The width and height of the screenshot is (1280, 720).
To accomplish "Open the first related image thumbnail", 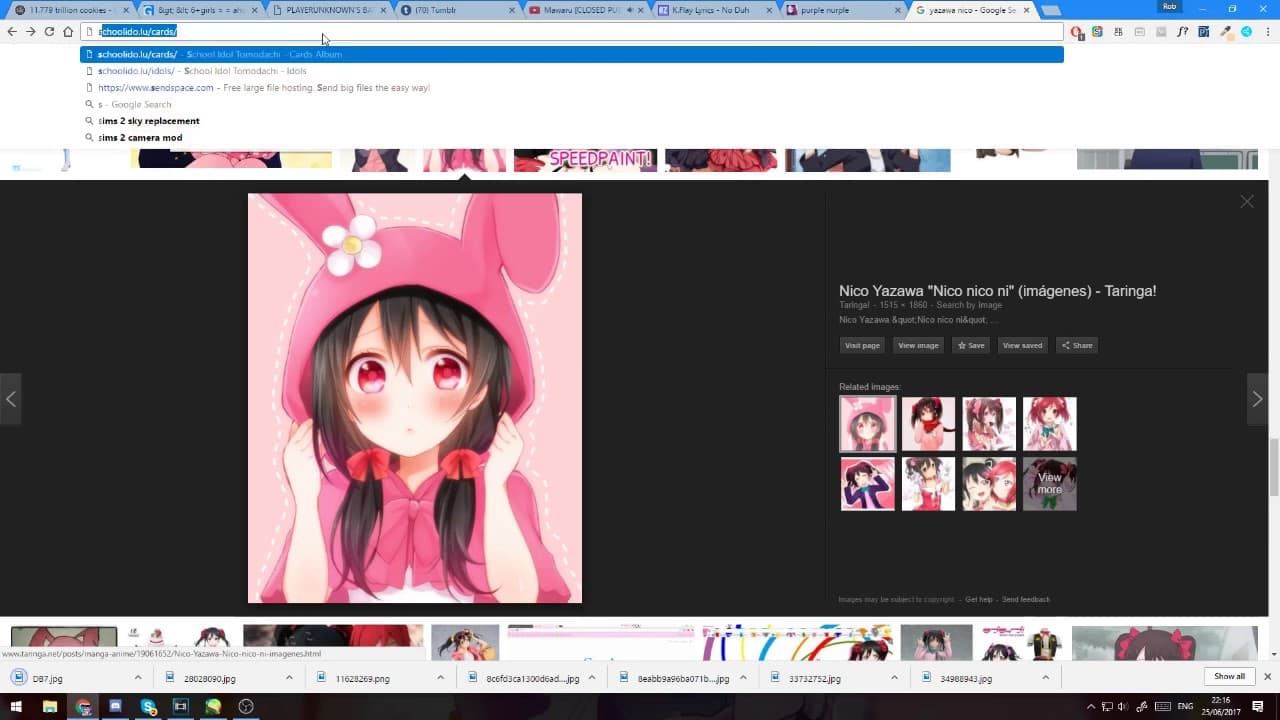I will [868, 424].
